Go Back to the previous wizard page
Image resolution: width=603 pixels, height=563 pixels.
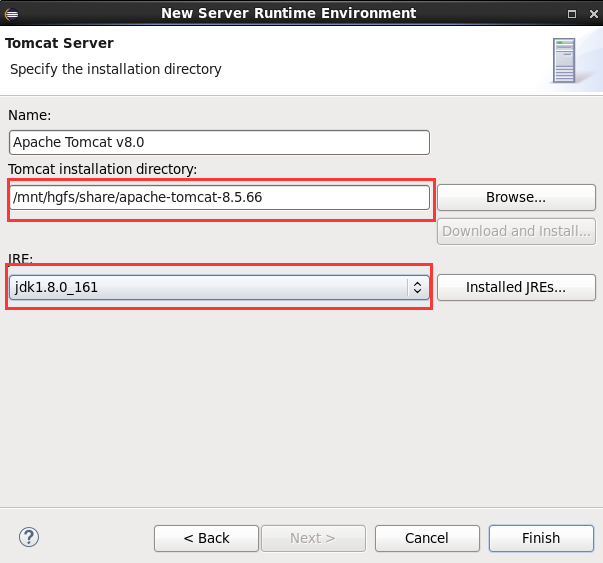point(207,538)
